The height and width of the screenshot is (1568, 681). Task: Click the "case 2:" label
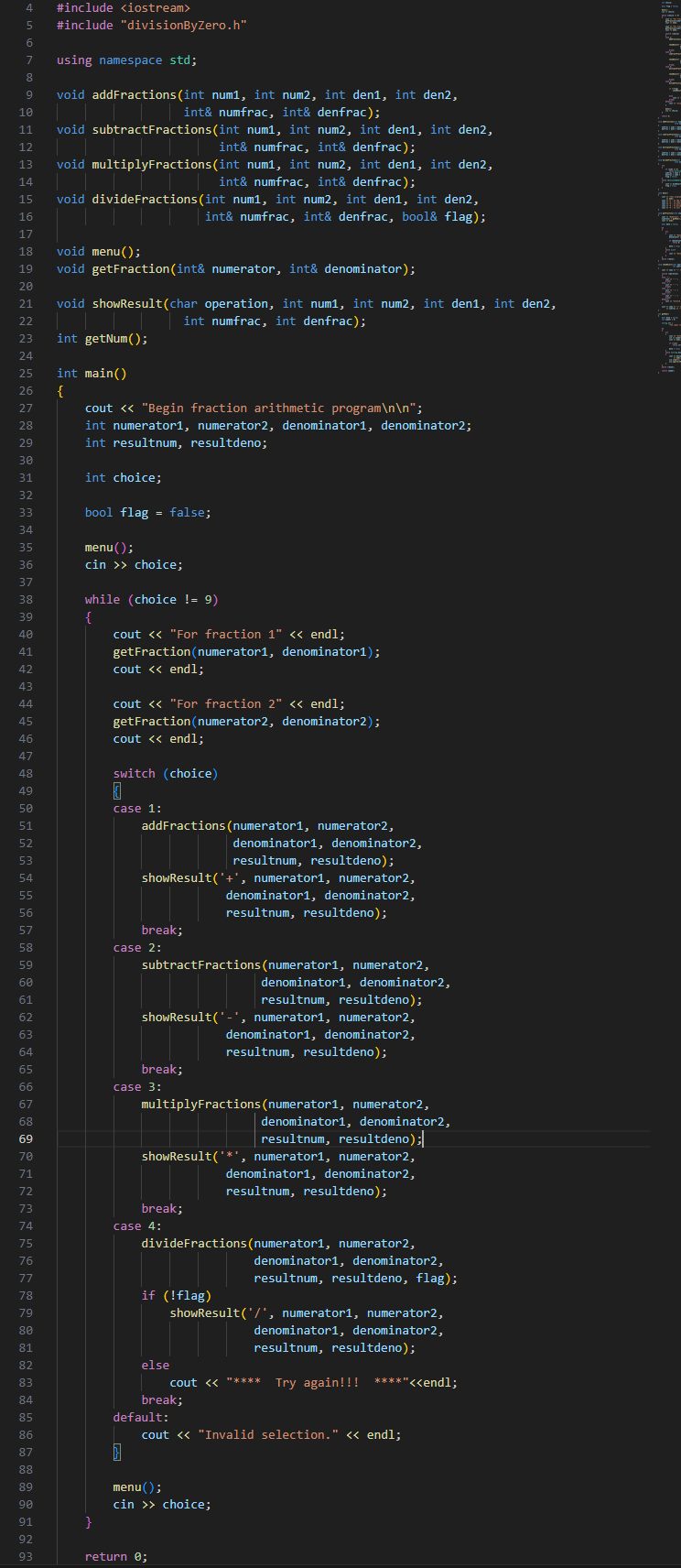point(138,947)
